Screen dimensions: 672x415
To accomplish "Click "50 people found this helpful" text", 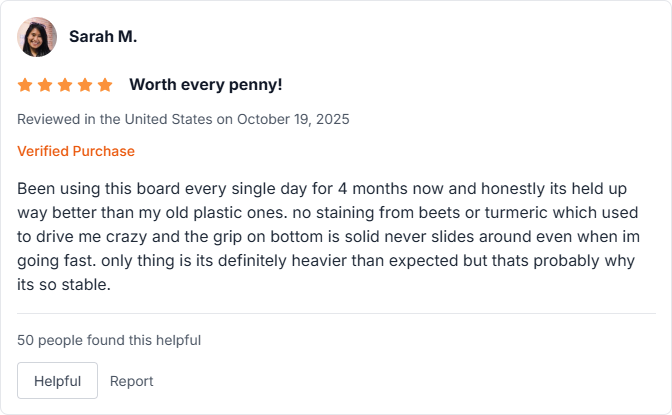I will pyautogui.click(x=109, y=340).
